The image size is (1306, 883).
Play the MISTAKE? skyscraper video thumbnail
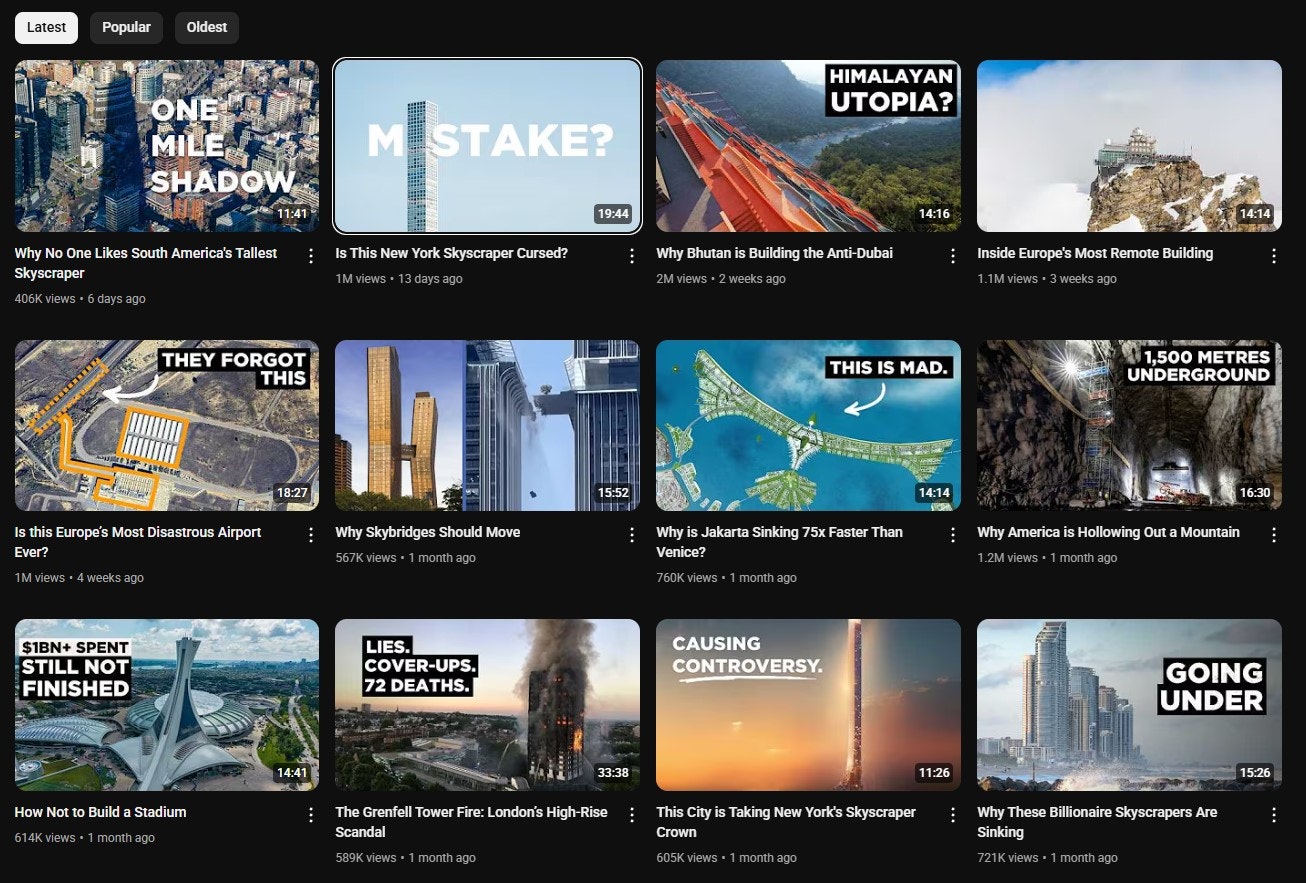pyautogui.click(x=487, y=145)
